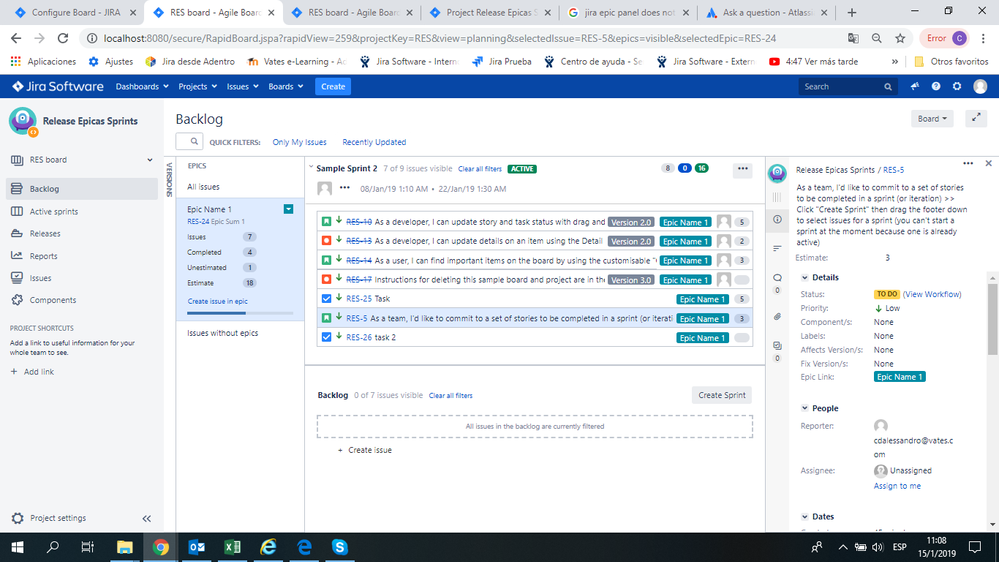
Task: Open issue detail actions ellipsis menu
Action: pos(968,164)
